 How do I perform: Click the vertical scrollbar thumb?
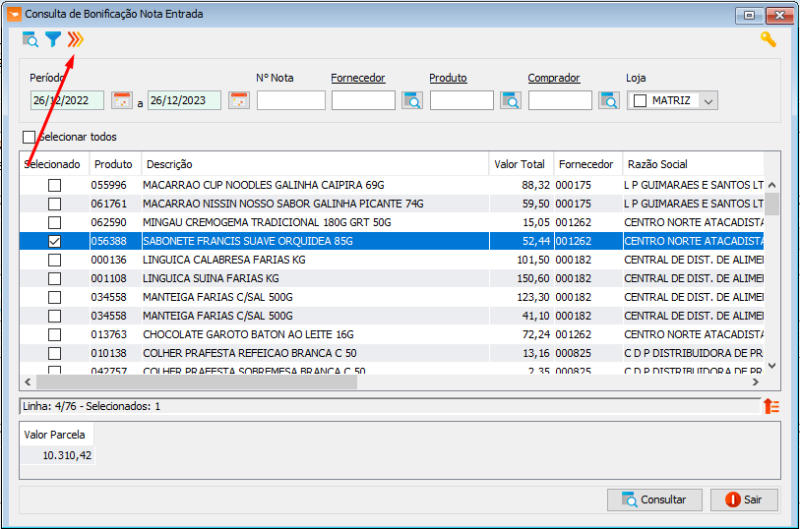point(772,204)
